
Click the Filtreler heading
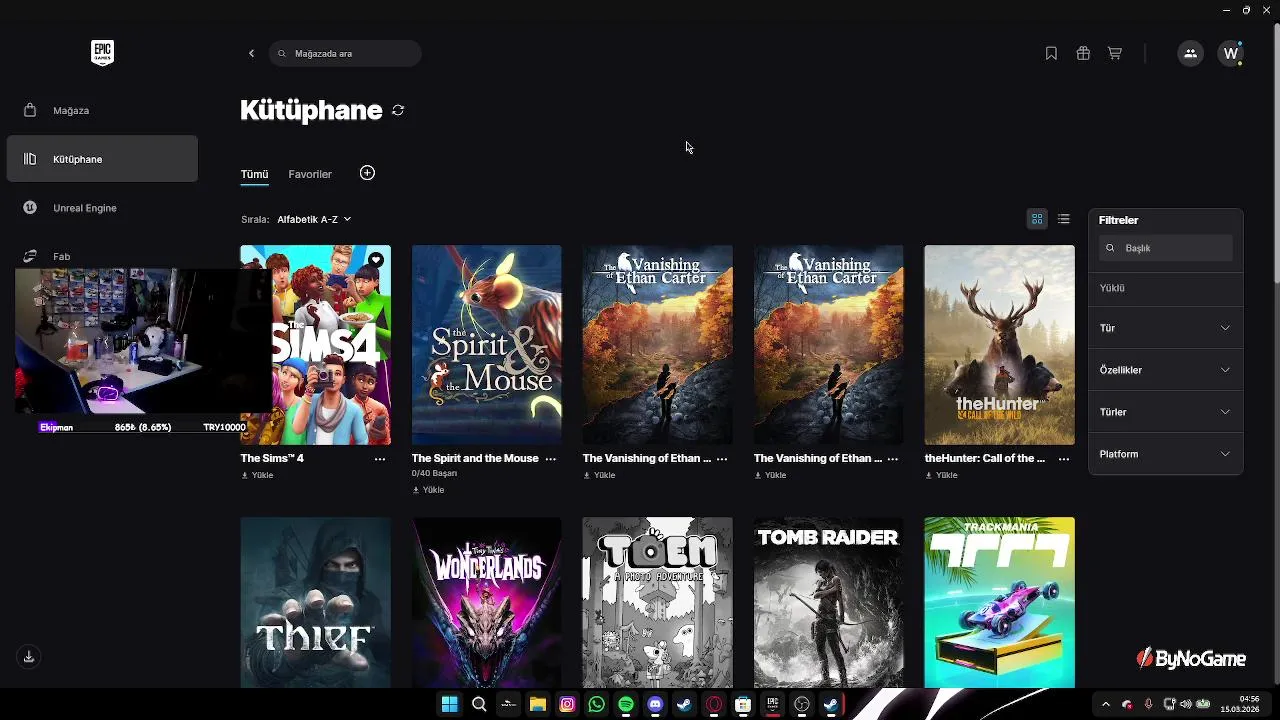tap(1118, 220)
